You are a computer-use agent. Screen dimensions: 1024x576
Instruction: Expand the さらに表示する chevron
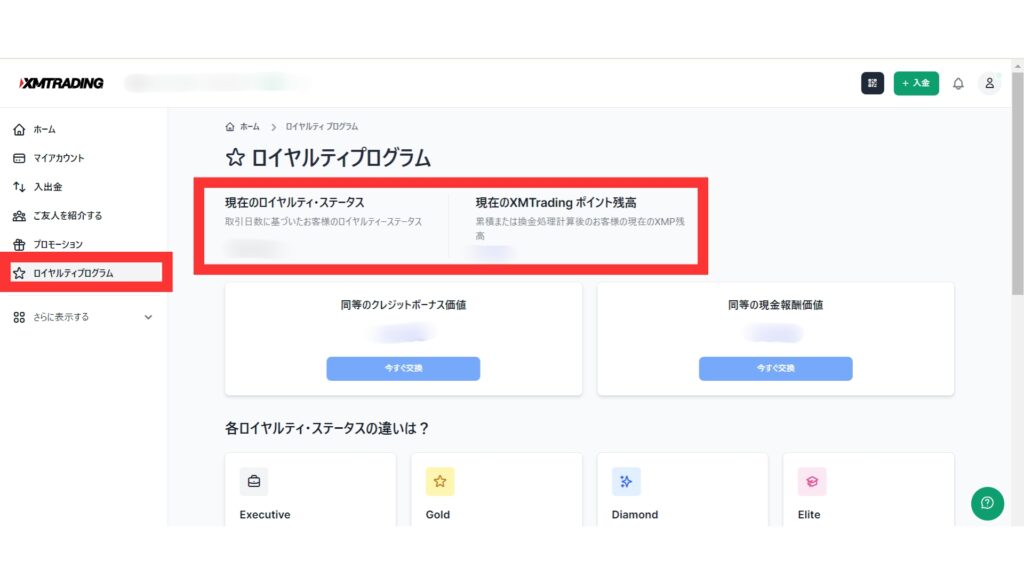click(x=149, y=317)
